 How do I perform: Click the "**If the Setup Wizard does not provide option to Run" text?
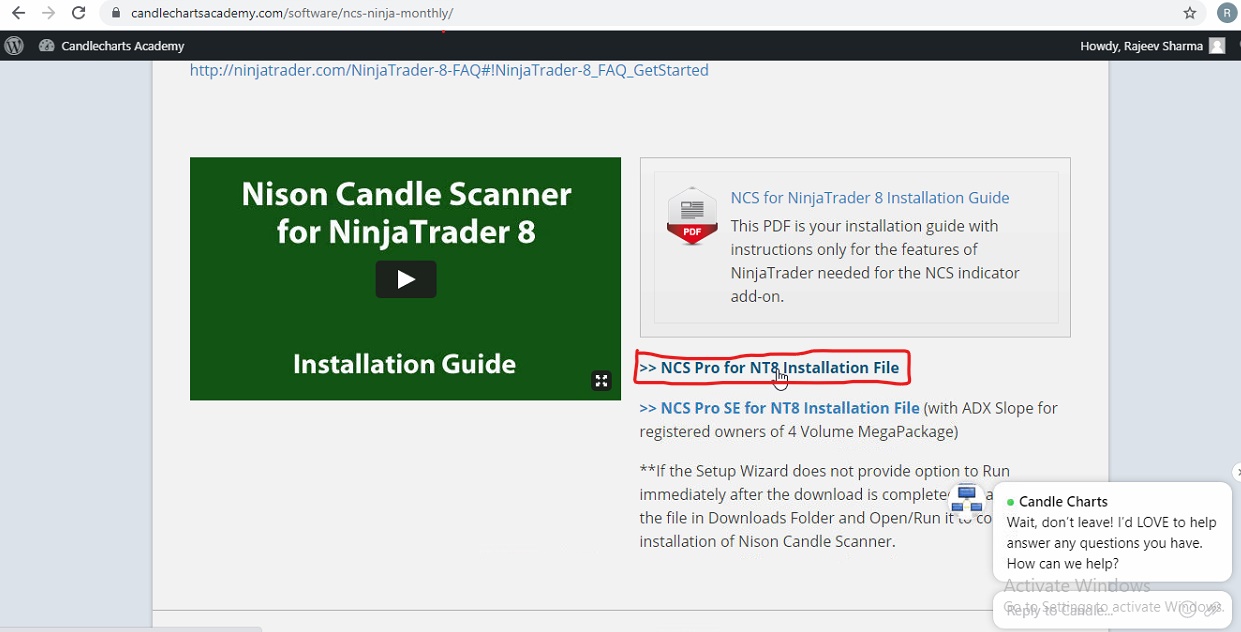click(x=825, y=471)
